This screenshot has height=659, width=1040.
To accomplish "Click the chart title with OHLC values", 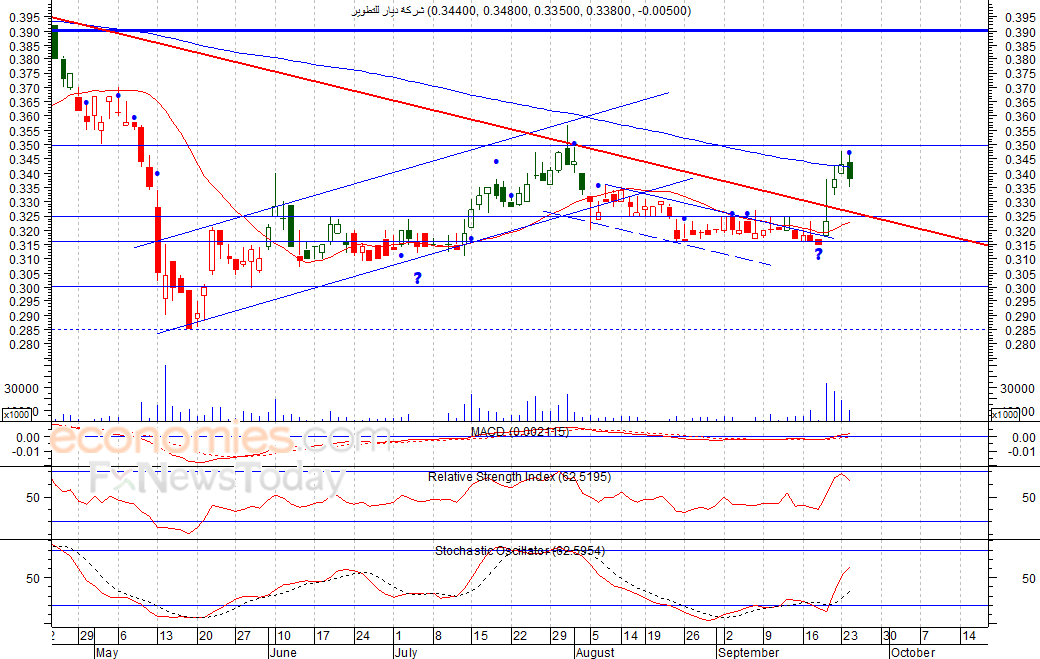I will [x=521, y=11].
